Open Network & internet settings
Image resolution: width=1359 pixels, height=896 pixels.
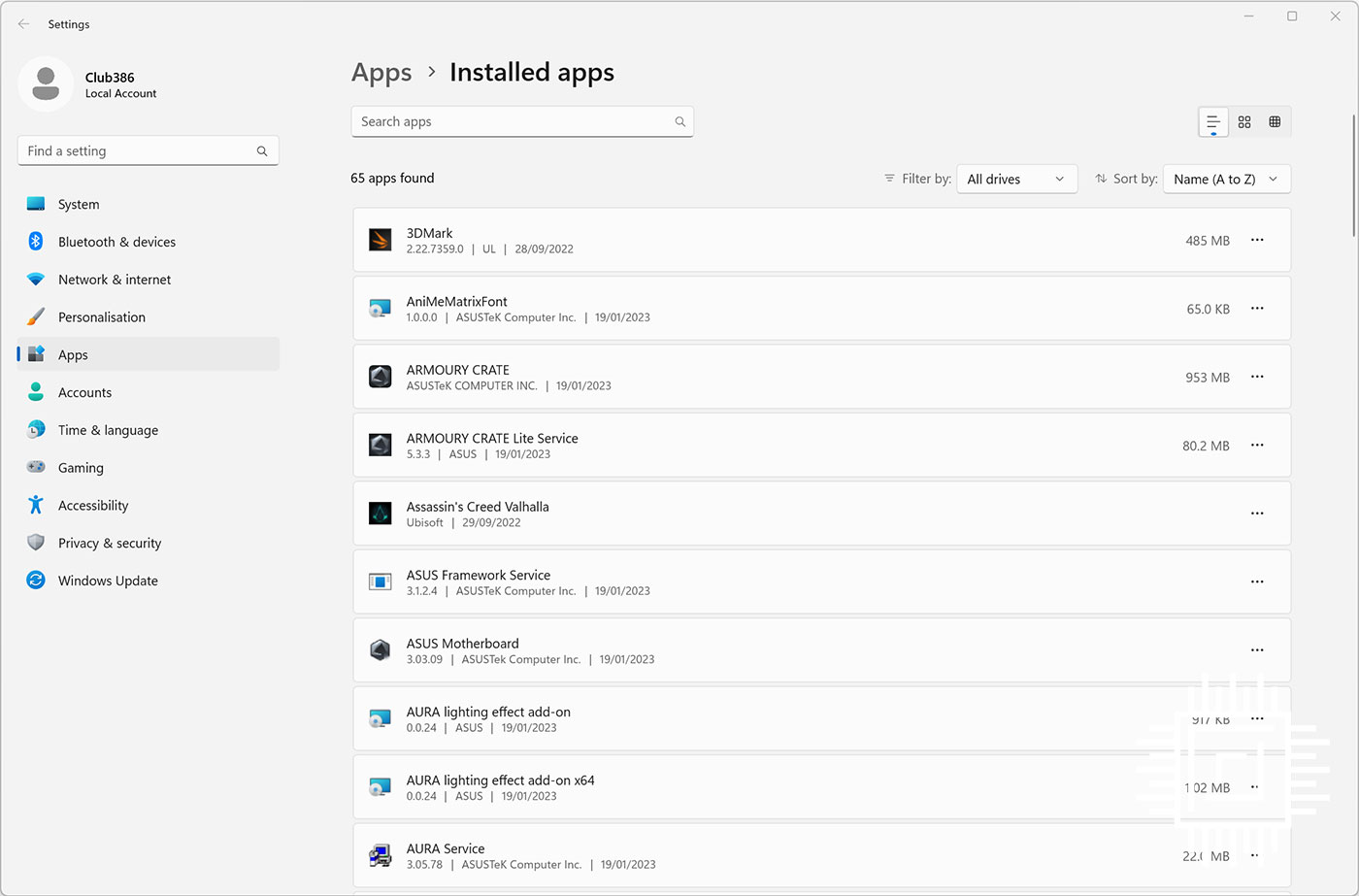(x=148, y=280)
